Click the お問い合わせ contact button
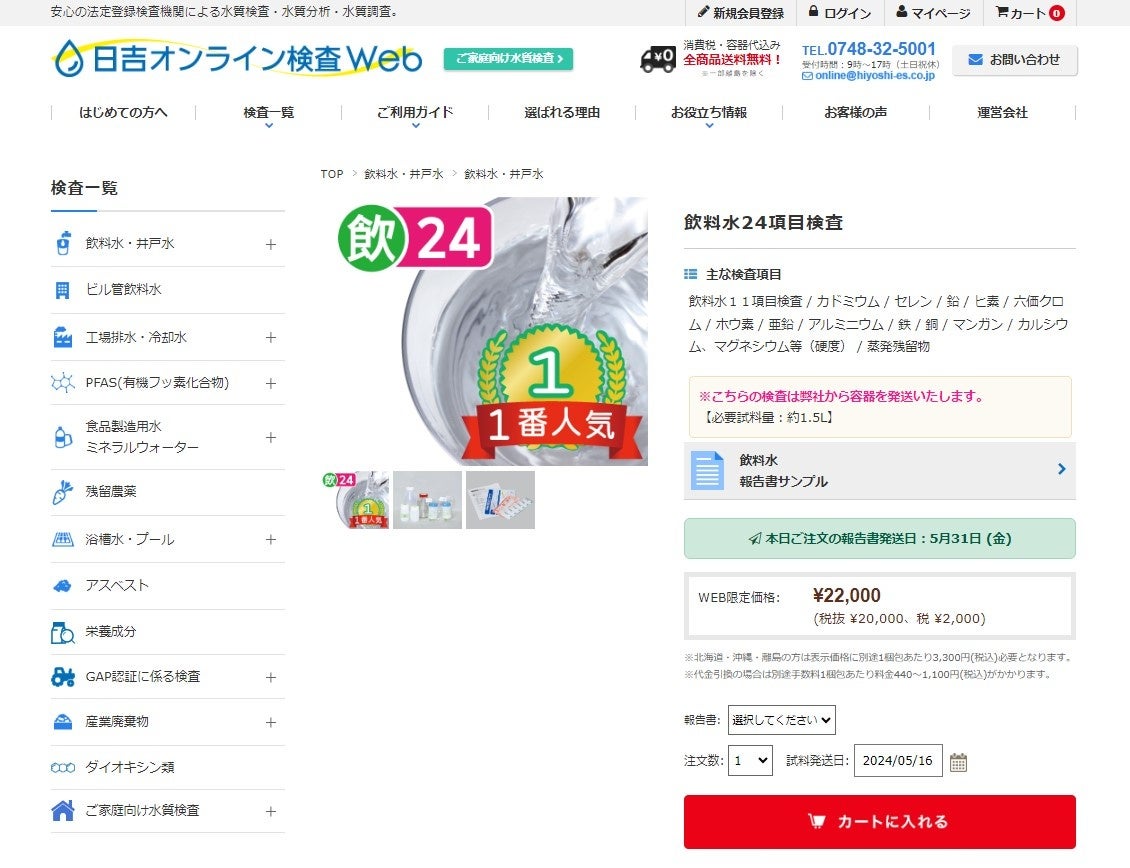Screen dimensions: 1130x868 coord(1015,60)
